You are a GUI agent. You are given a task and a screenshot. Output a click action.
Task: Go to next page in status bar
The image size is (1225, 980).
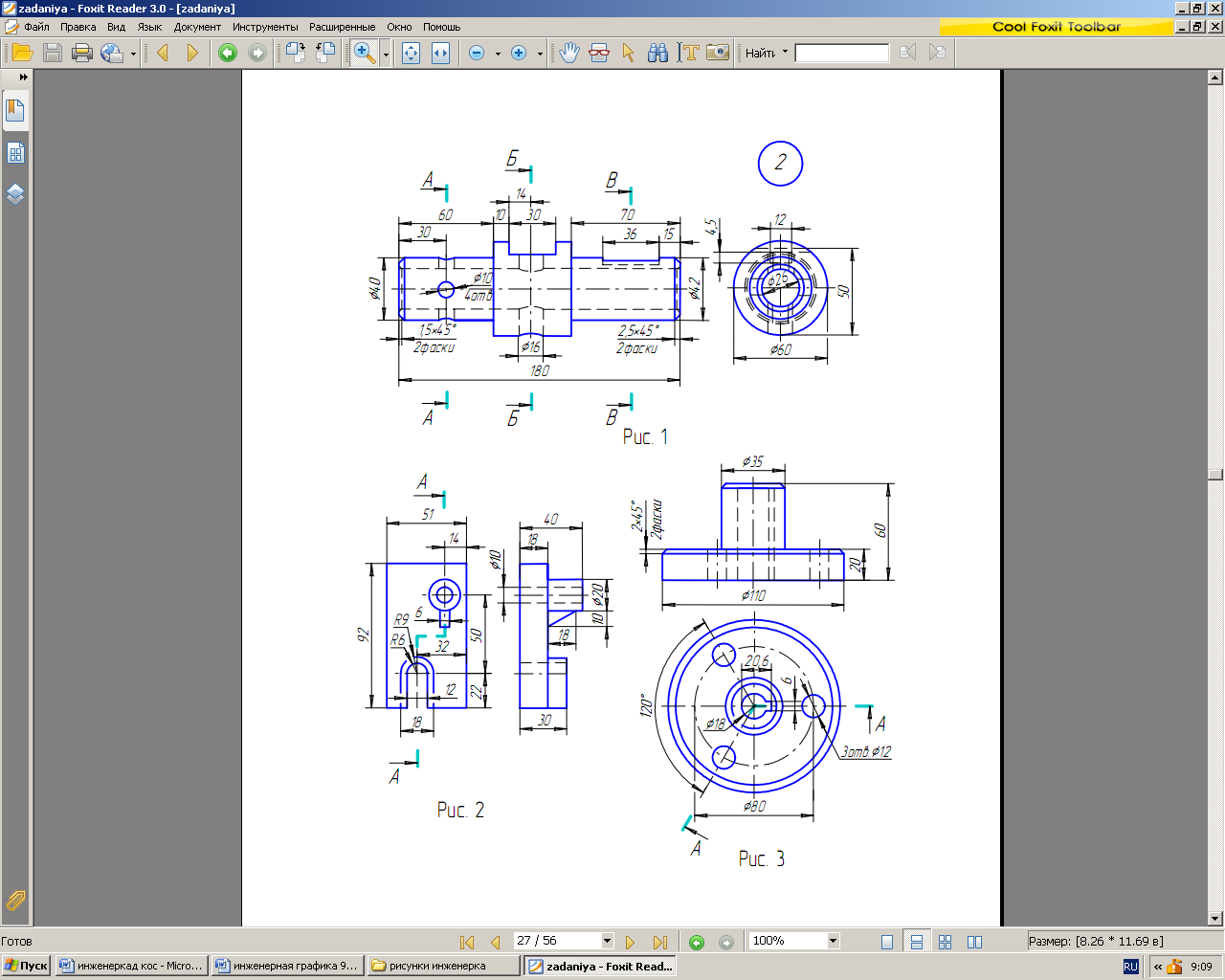pos(630,942)
